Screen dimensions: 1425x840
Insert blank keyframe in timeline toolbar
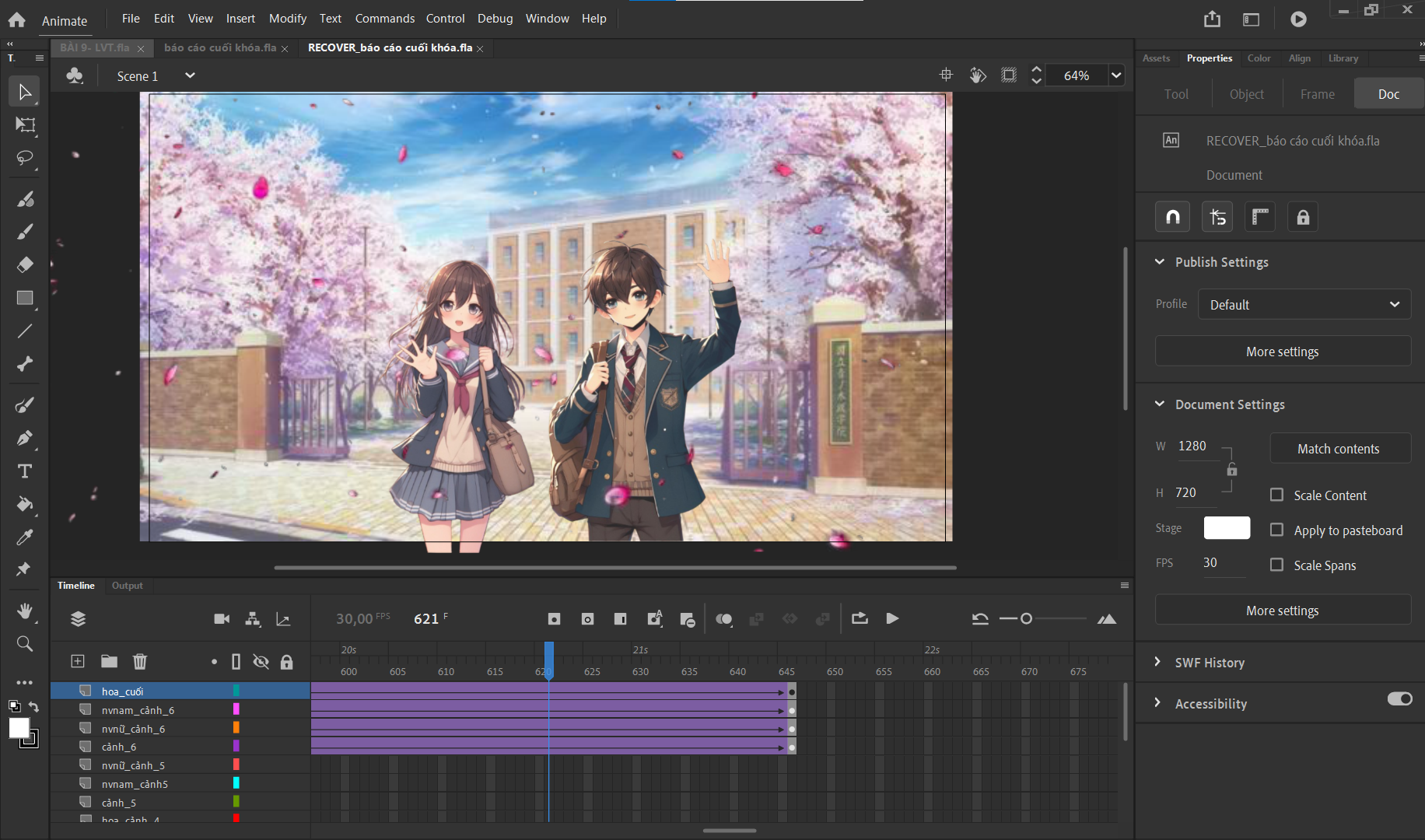click(587, 619)
